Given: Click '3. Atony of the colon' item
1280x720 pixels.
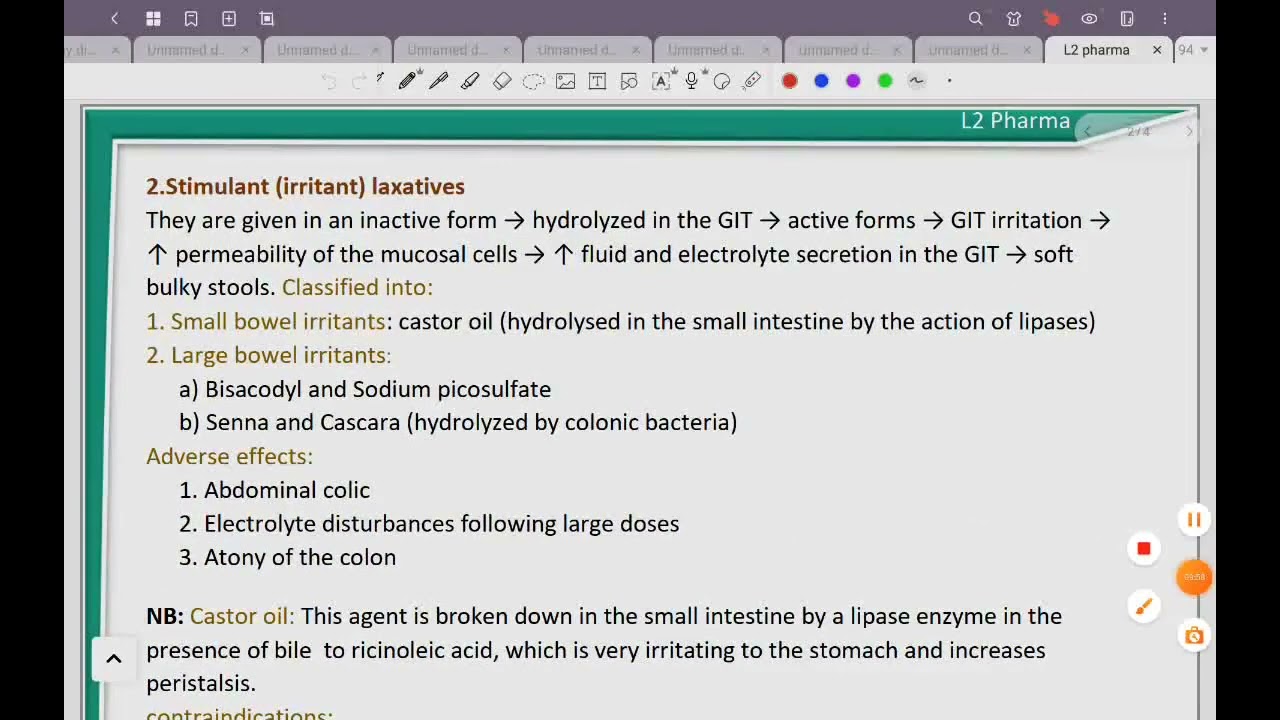Looking at the screenshot, I should pyautogui.click(x=287, y=557).
